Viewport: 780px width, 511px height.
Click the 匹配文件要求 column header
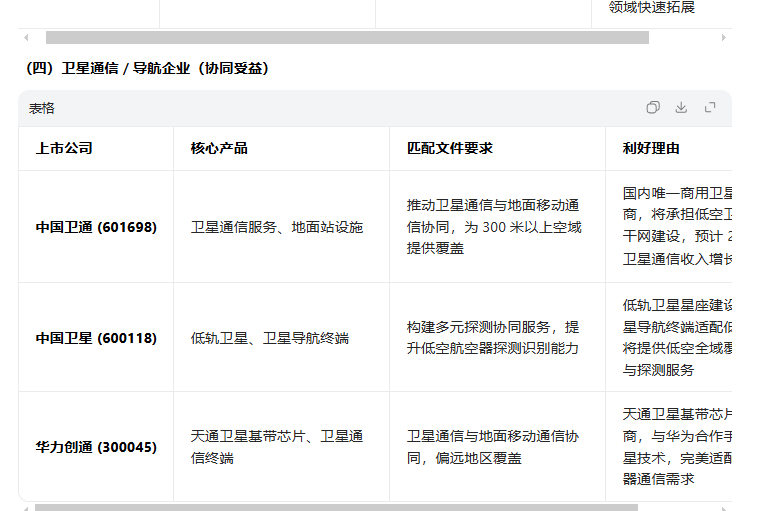tap(497, 148)
